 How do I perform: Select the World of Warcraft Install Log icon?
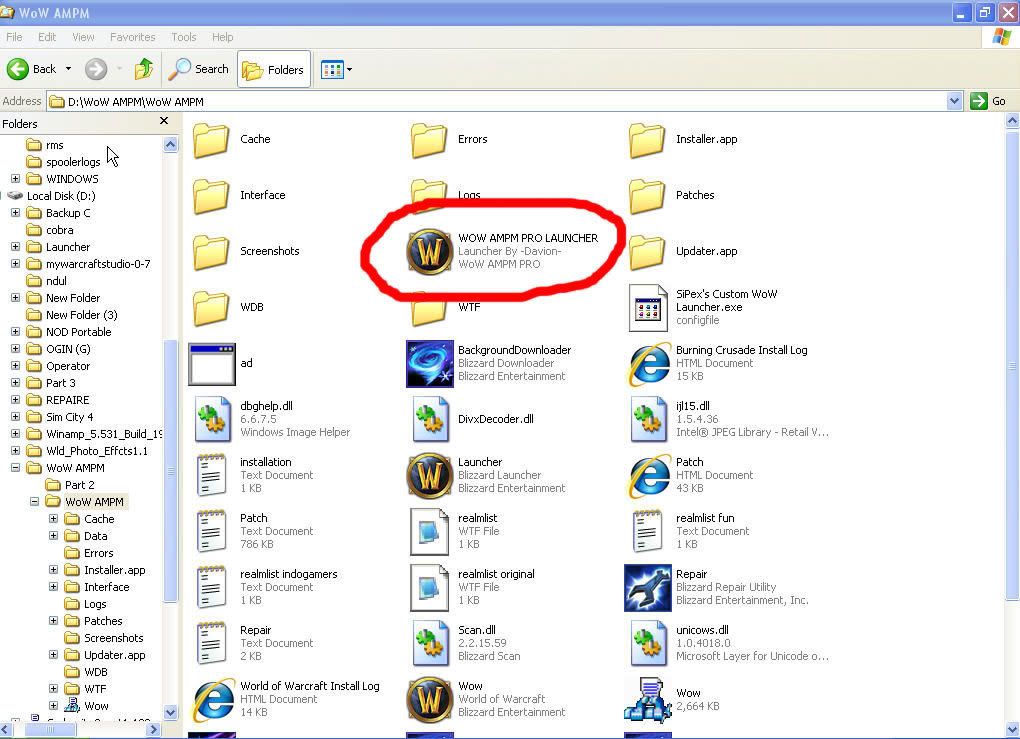tap(213, 699)
